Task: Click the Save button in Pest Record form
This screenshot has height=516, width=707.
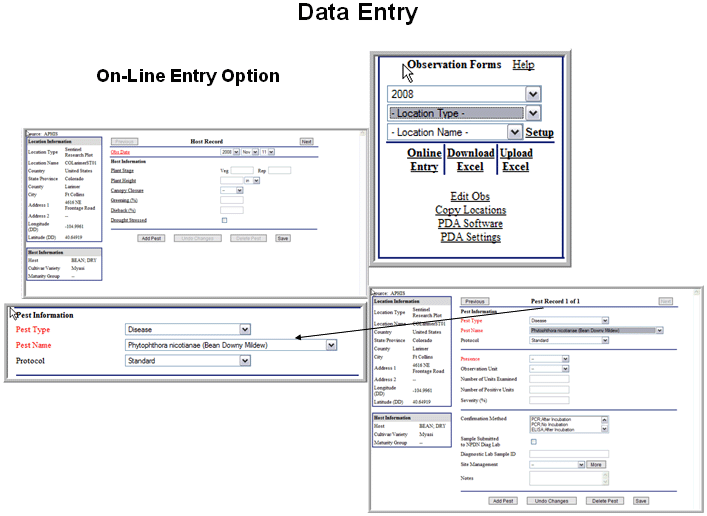Action: pos(641,500)
